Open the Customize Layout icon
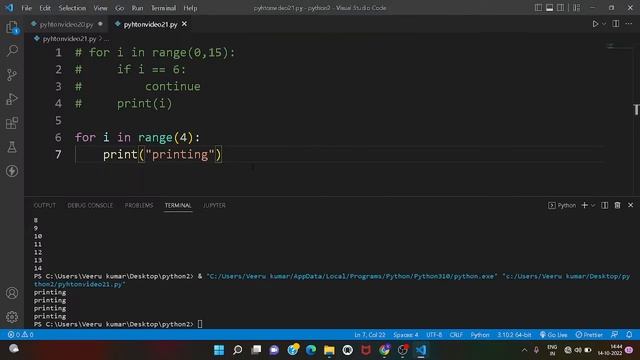 pyautogui.click(x=576, y=8)
